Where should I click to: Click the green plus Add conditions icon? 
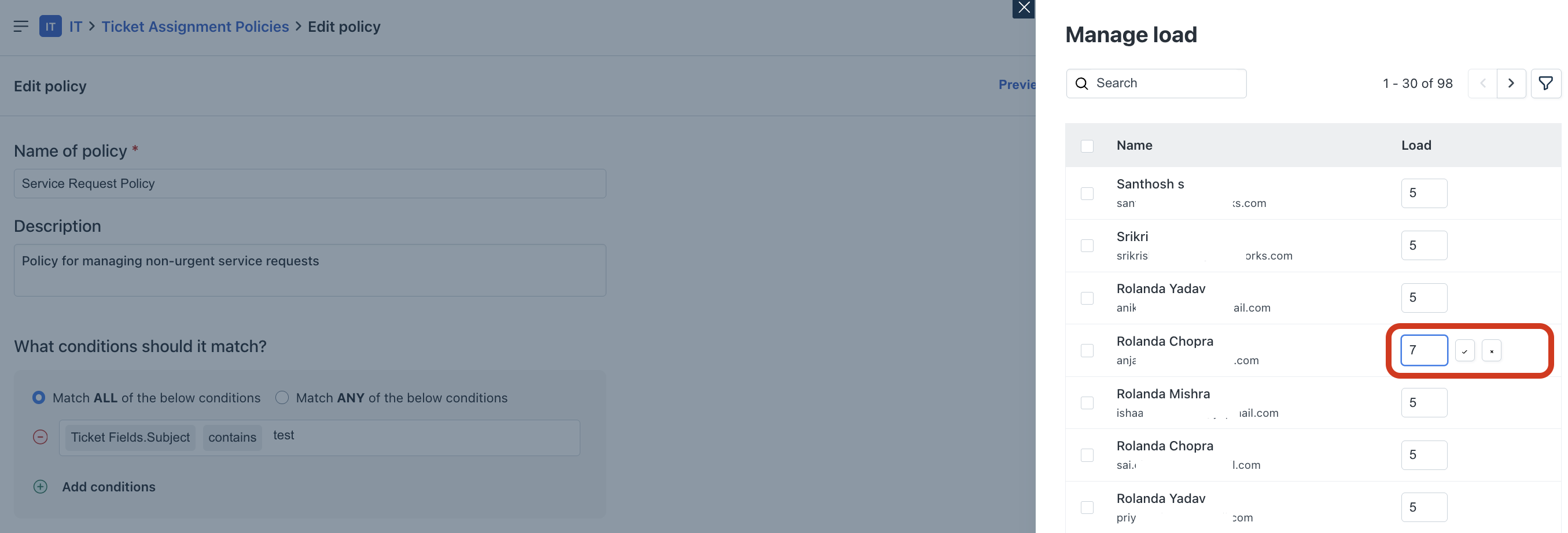(x=40, y=487)
